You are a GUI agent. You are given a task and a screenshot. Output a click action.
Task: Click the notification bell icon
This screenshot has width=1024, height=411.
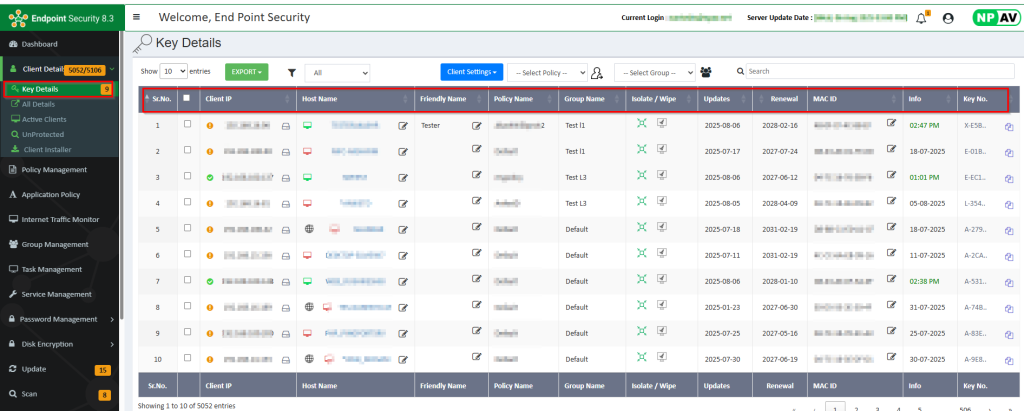[x=921, y=18]
